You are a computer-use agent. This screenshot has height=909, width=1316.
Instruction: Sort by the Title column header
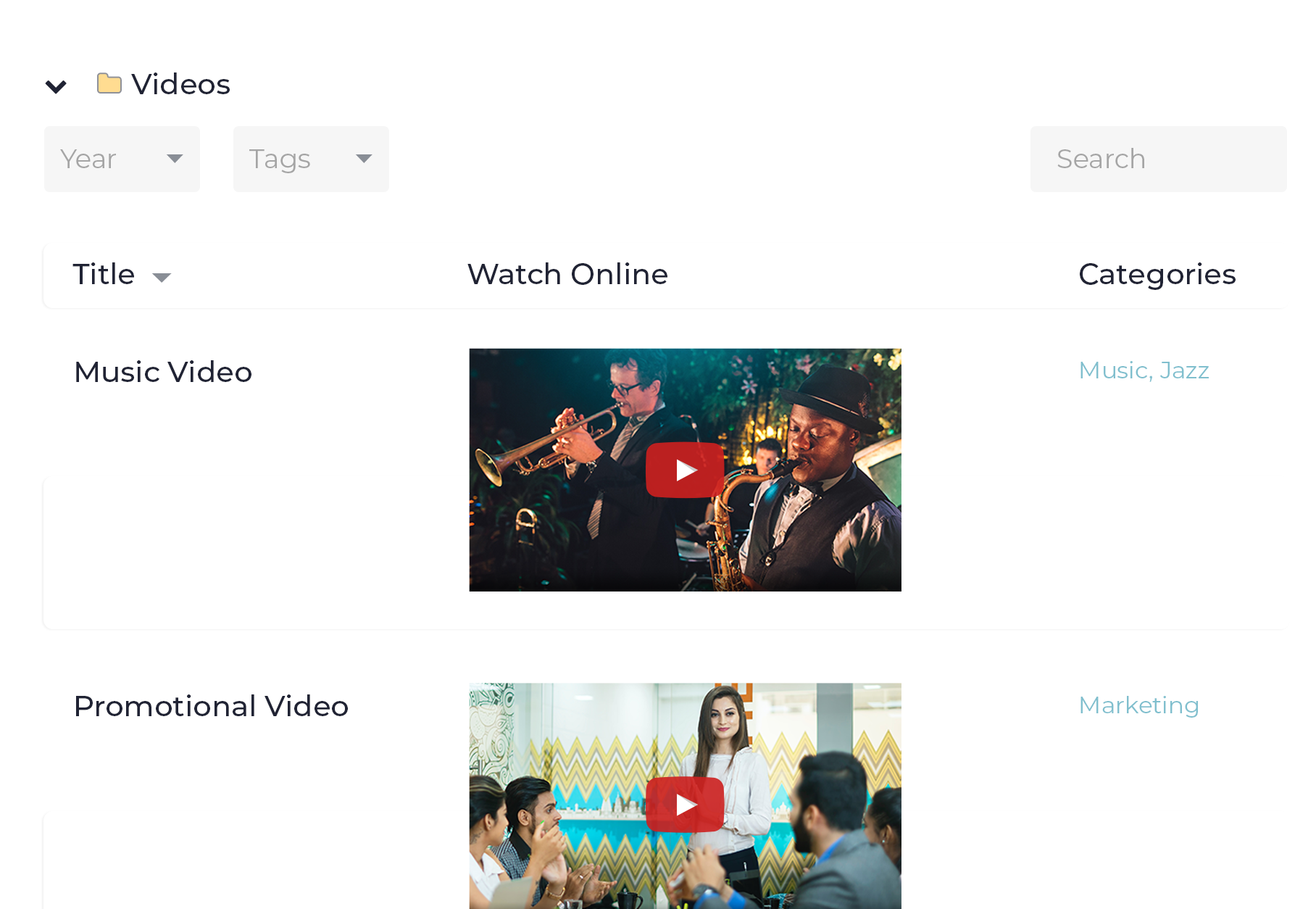104,275
